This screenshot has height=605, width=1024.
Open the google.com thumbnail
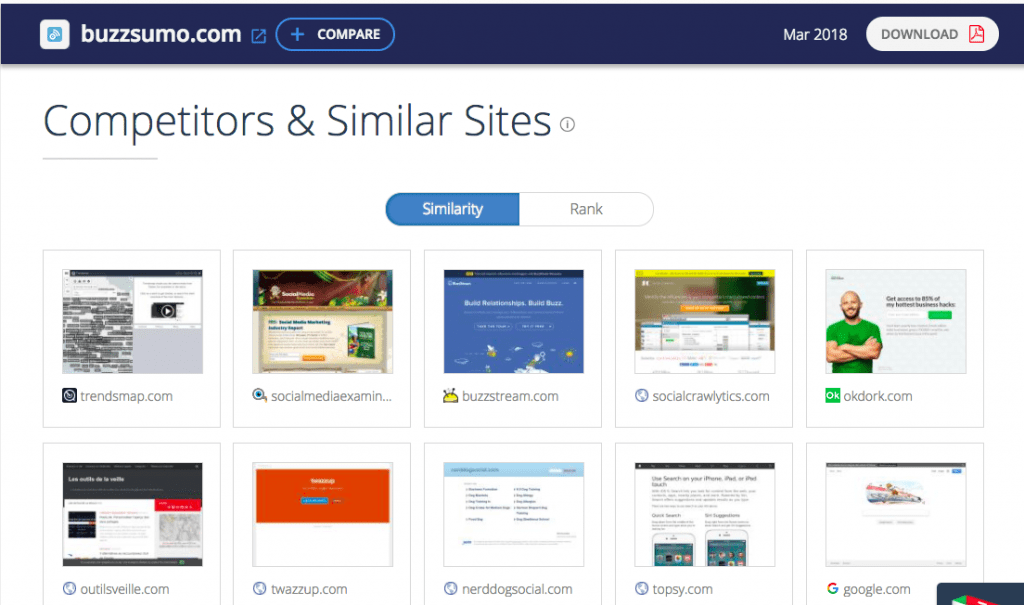click(895, 514)
